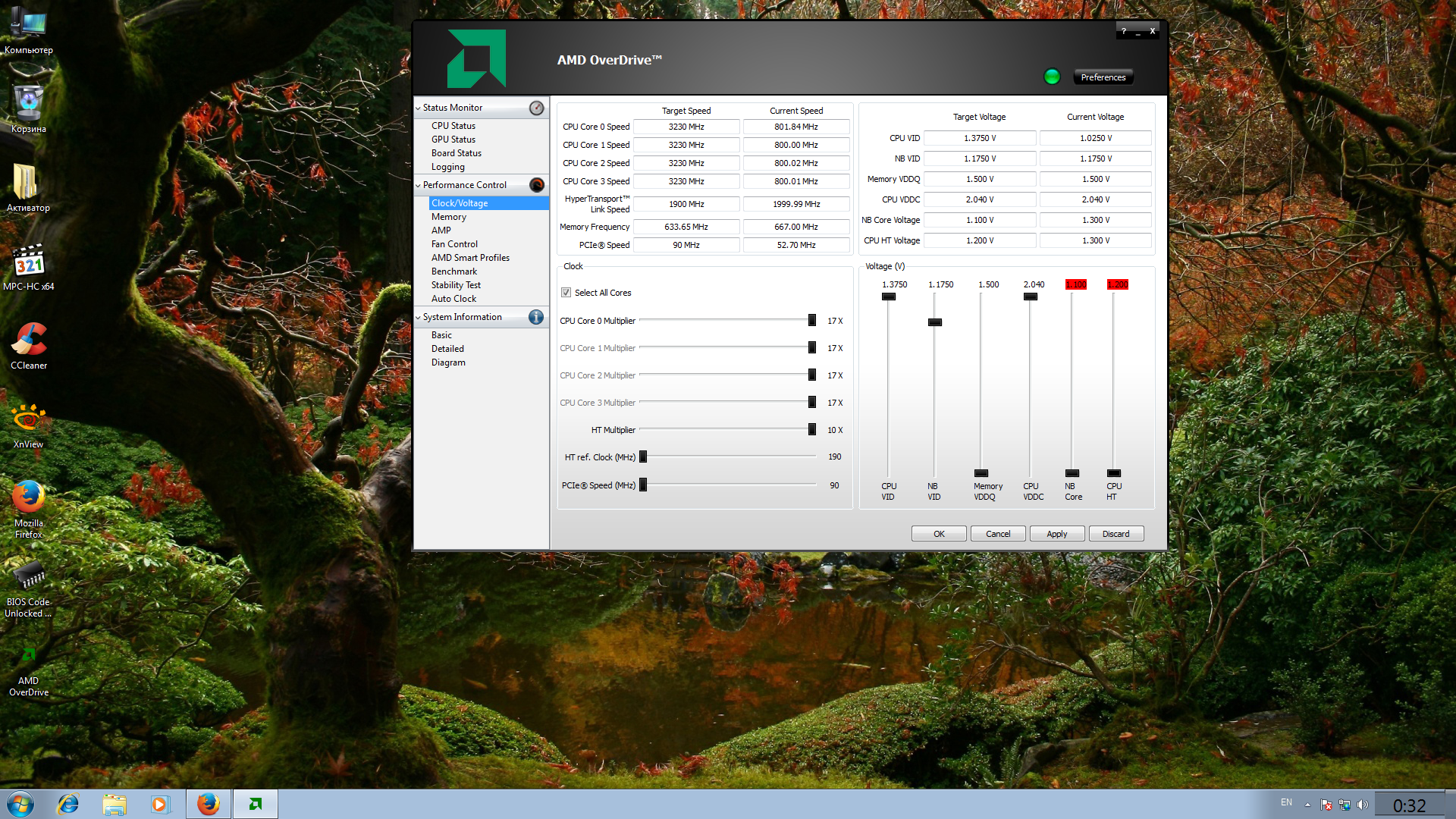Screen dimensions: 1456x819
Task: Collapse the Status Monitor section
Action: [418, 108]
